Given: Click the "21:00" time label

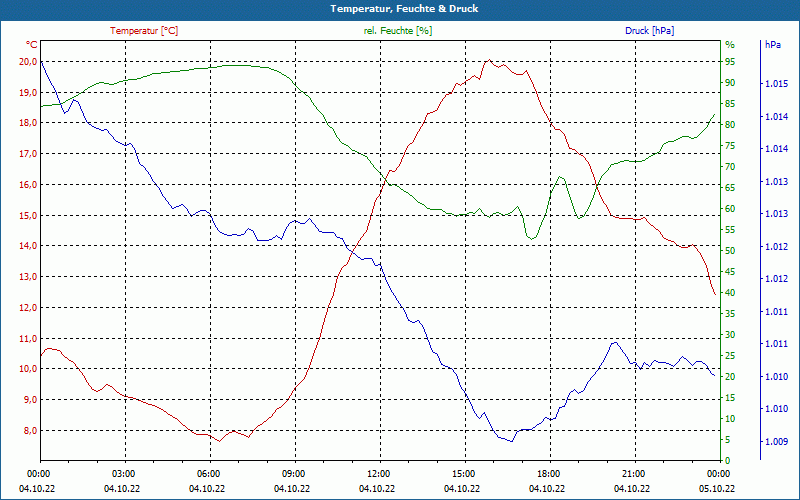Looking at the screenshot, I should point(632,473).
